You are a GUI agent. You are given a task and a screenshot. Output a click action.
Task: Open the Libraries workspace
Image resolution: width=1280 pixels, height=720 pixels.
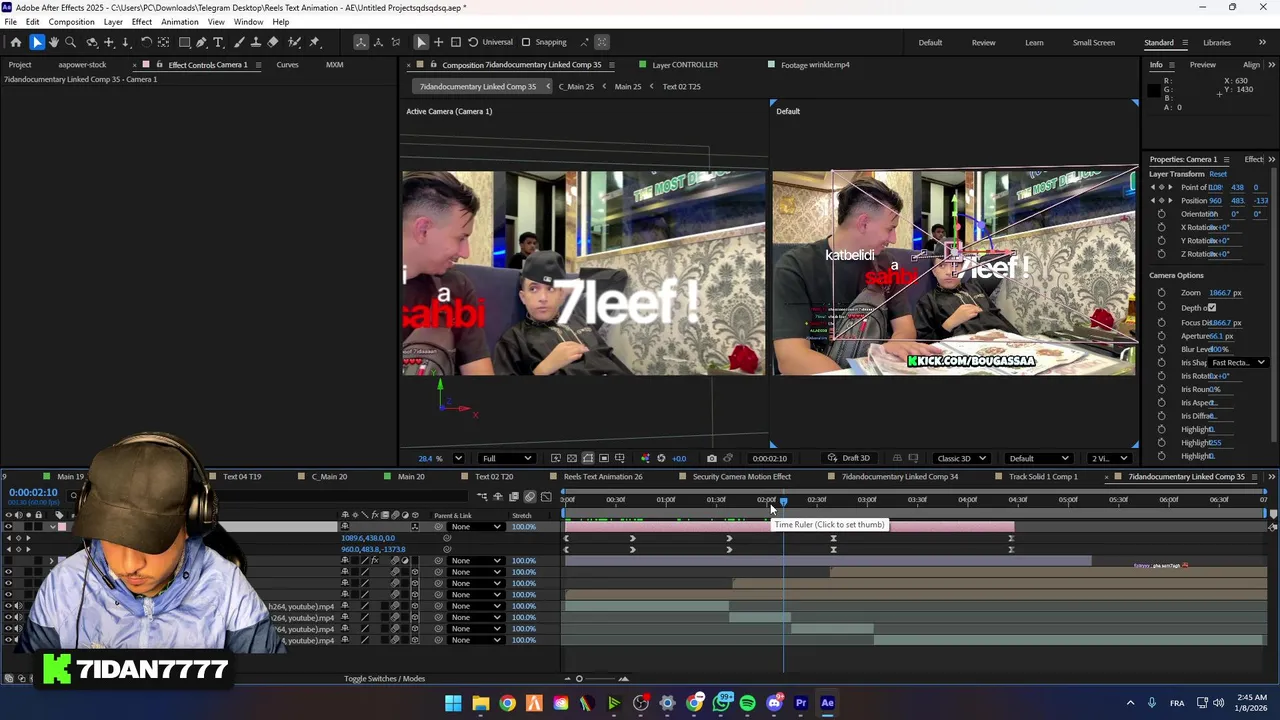1217,42
